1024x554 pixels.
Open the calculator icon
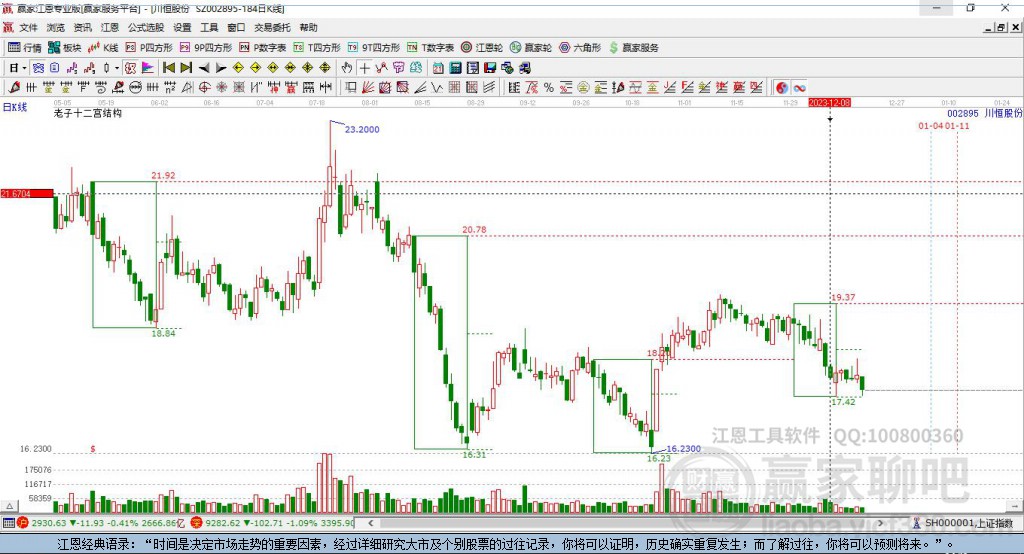(455, 68)
